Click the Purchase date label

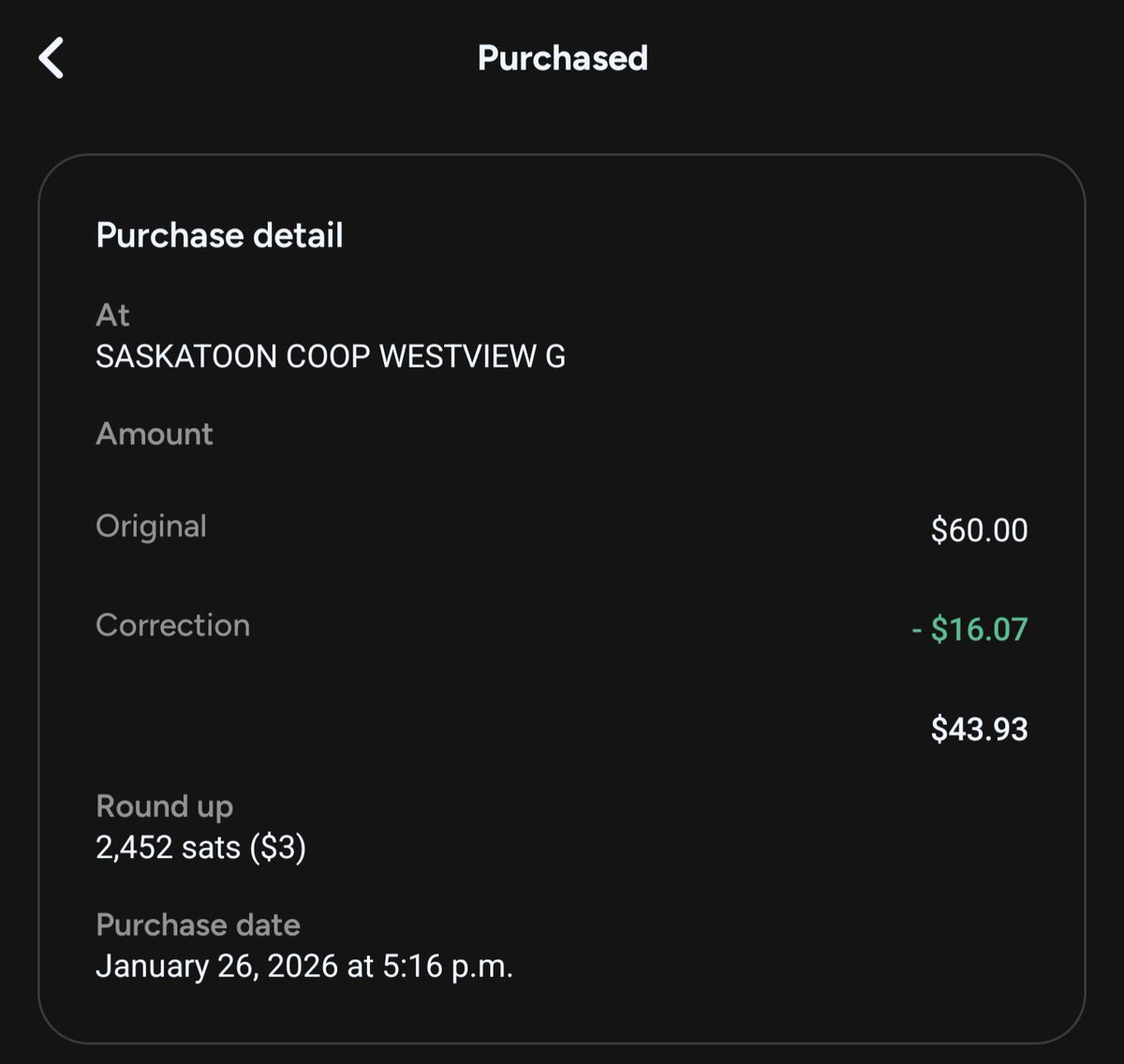[x=198, y=925]
